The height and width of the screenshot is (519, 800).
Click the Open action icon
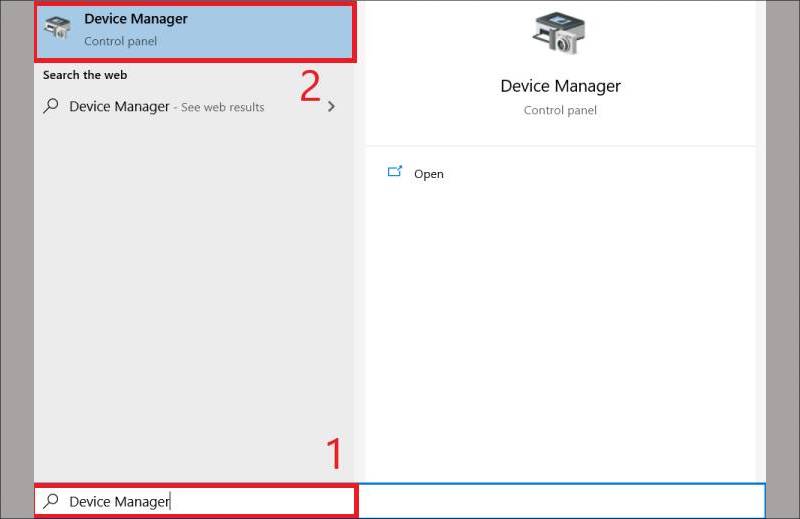coord(394,171)
